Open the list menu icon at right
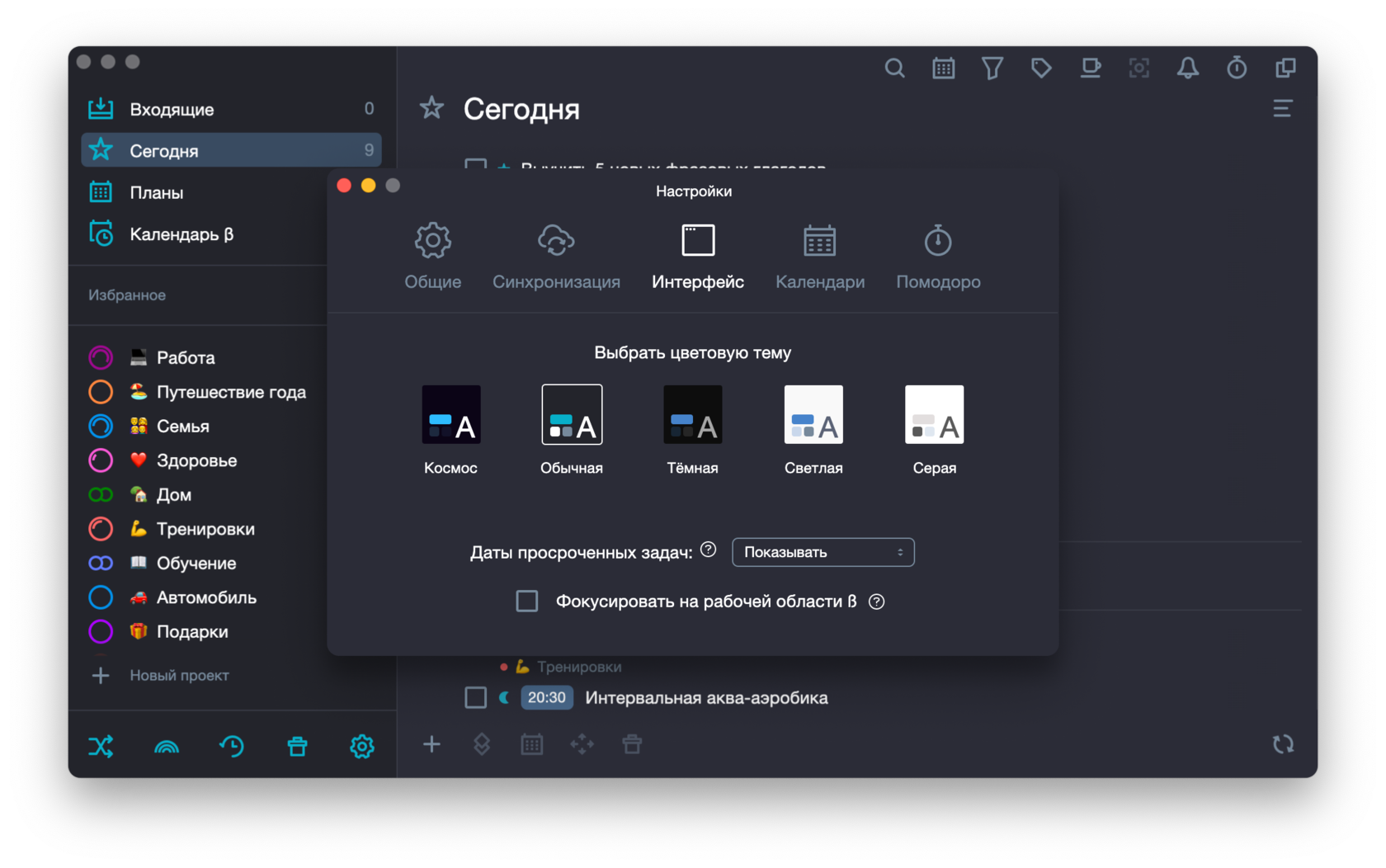Viewport: 1386px width, 868px height. click(1282, 108)
